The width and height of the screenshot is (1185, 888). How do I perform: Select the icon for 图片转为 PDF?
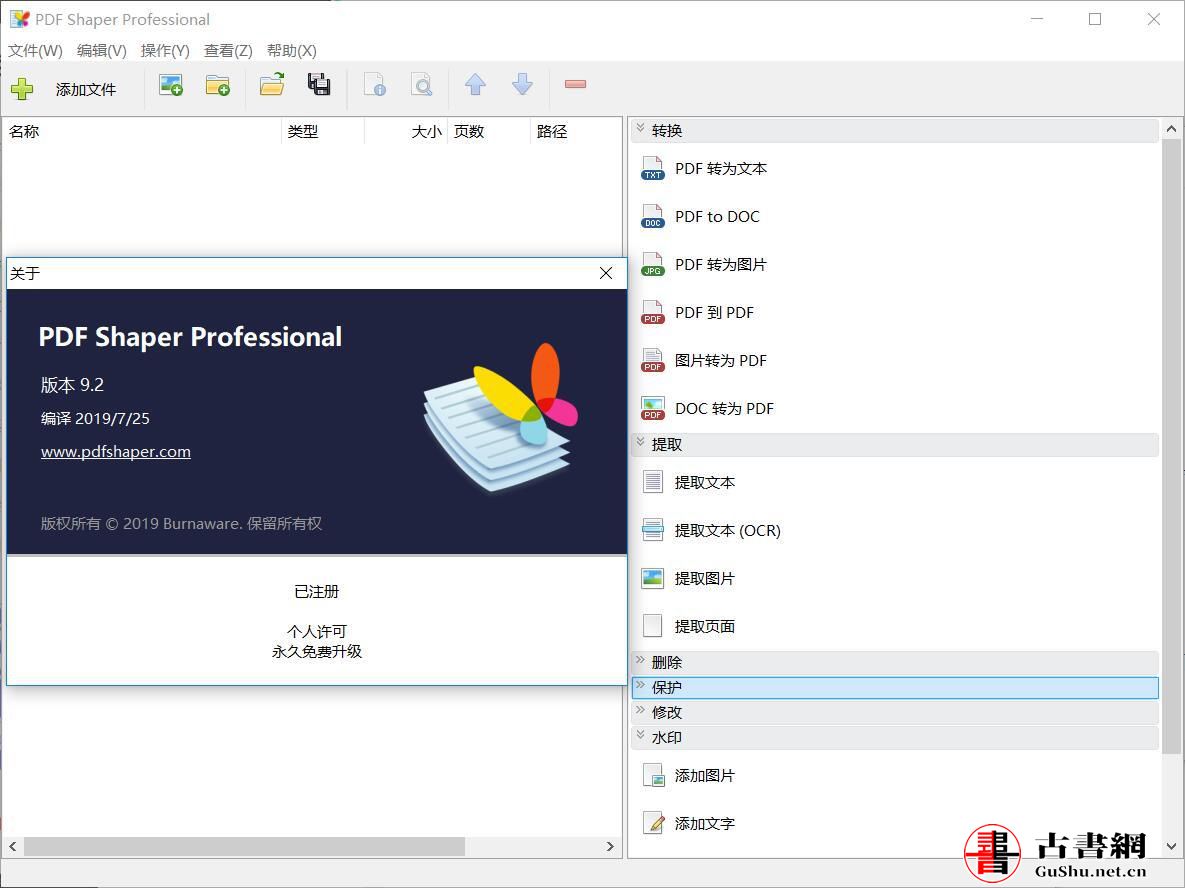pos(652,360)
